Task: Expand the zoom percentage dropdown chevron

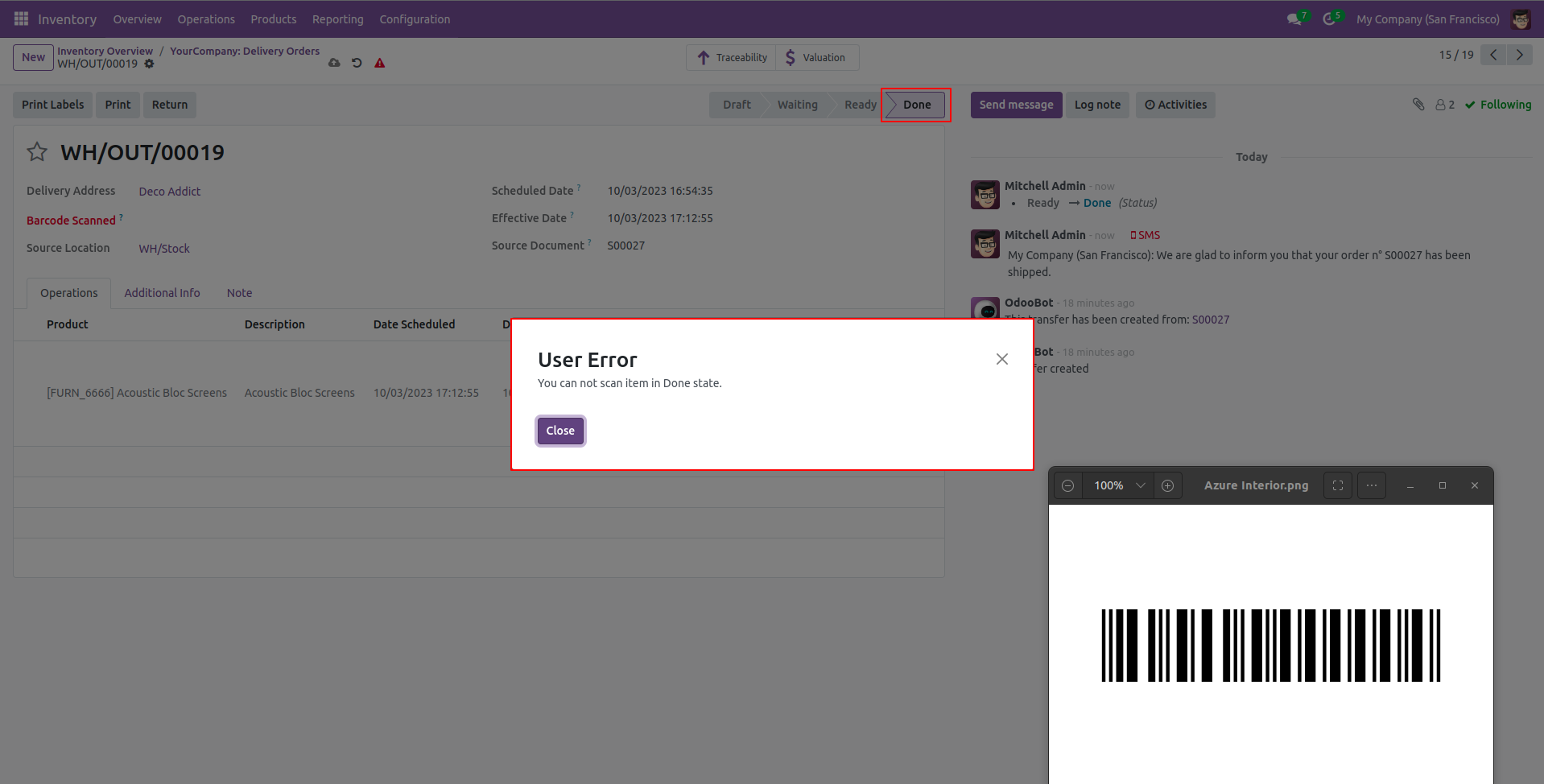Action: (1140, 485)
